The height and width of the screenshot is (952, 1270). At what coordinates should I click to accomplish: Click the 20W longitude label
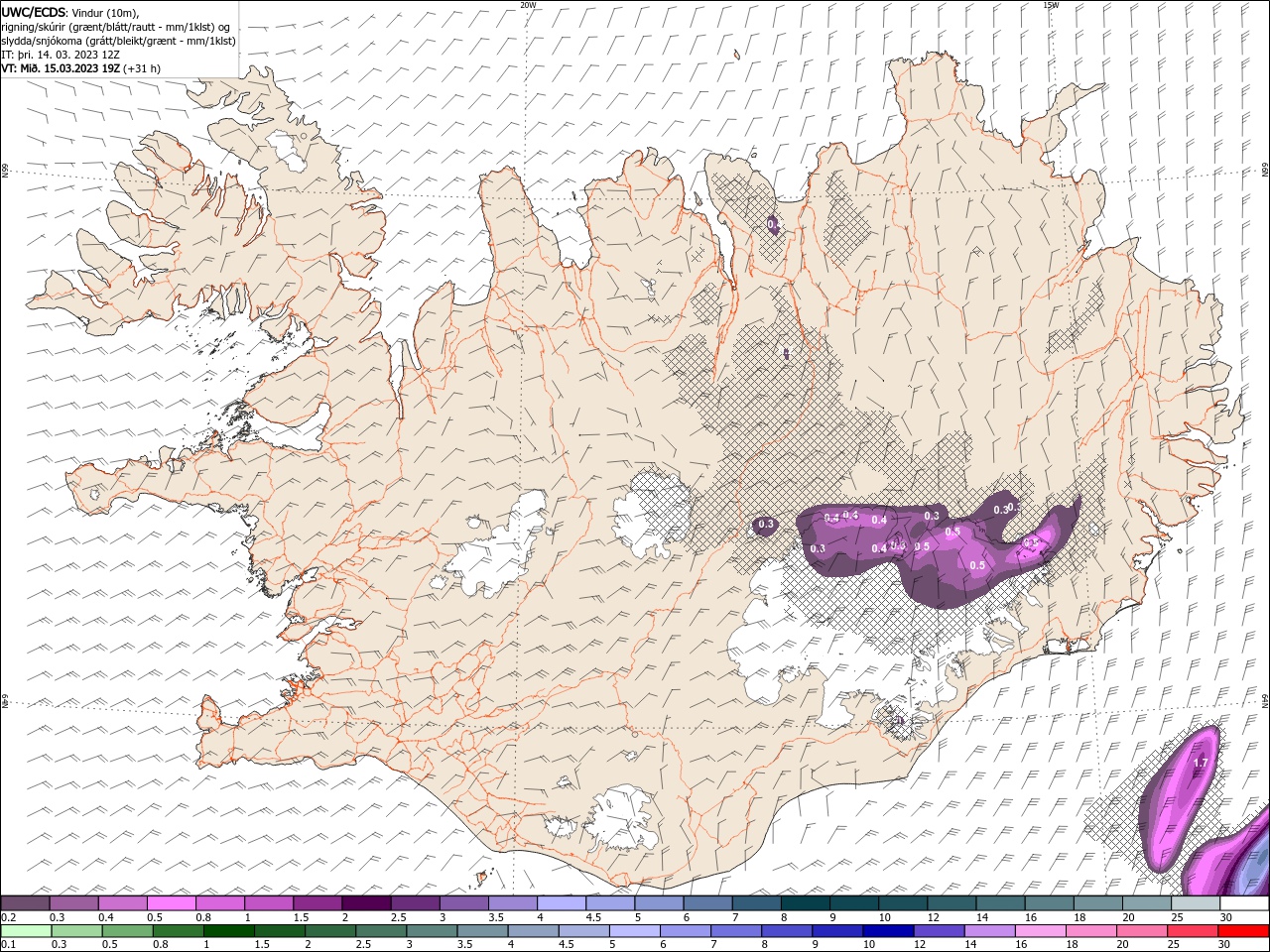pyautogui.click(x=528, y=5)
